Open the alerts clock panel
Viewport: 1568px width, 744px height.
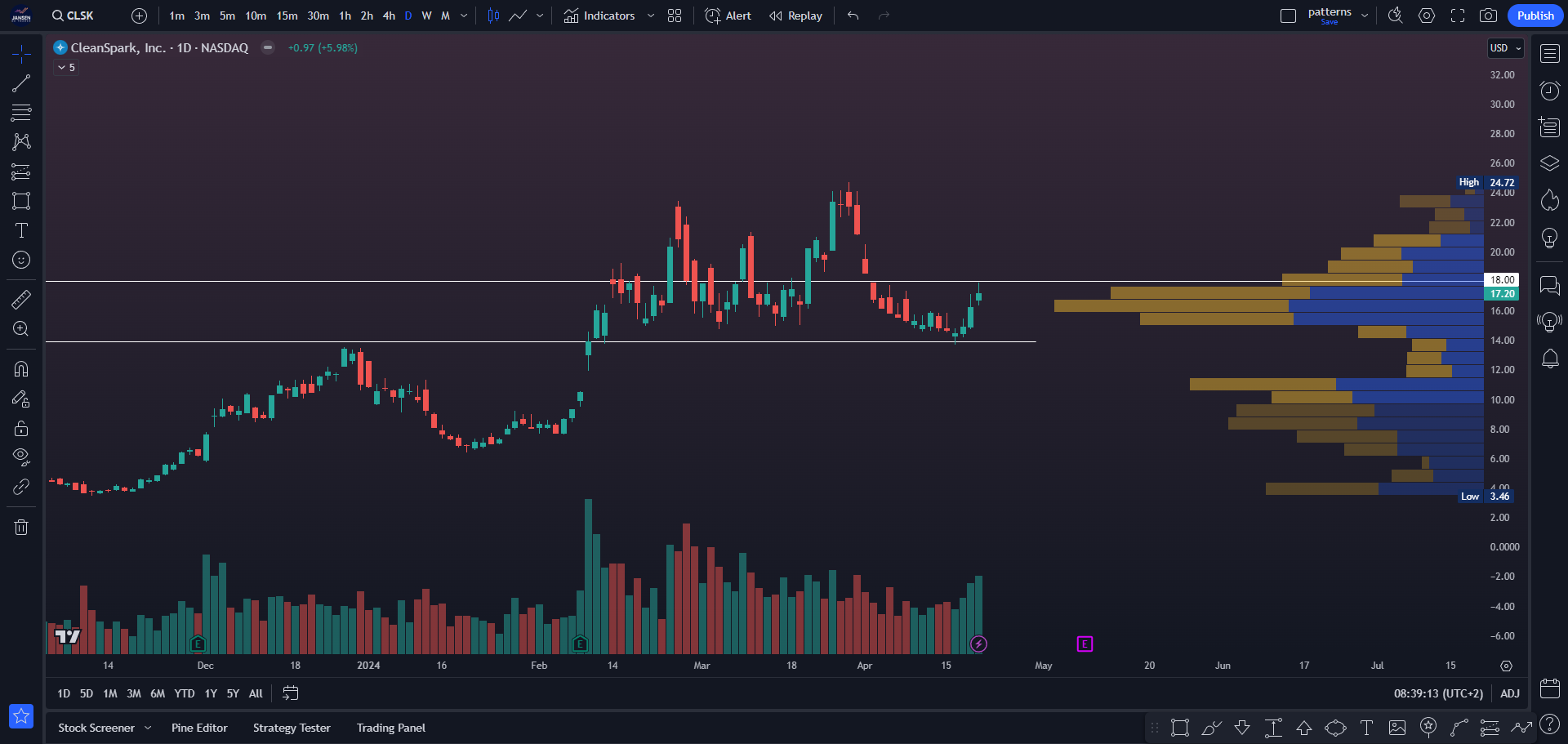[1550, 91]
